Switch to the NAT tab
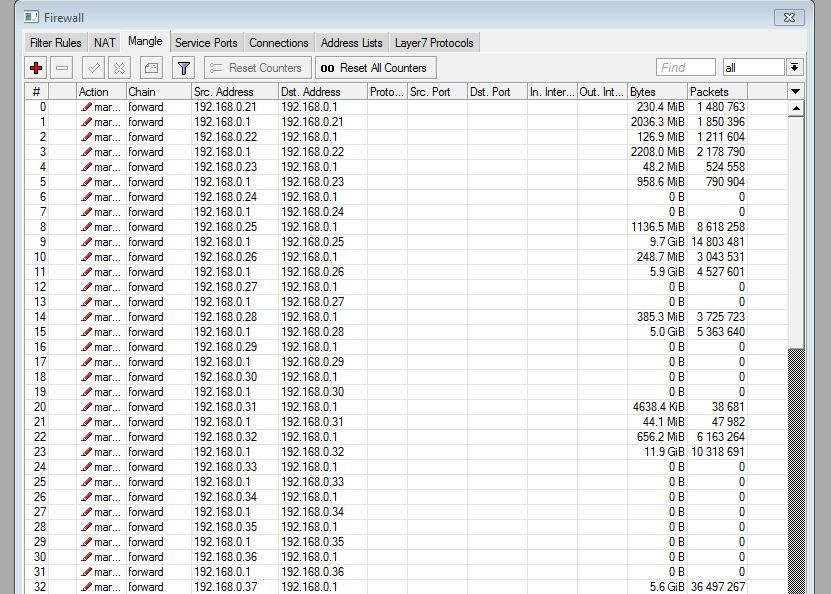Image resolution: width=831 pixels, height=594 pixels. pyautogui.click(x=104, y=43)
